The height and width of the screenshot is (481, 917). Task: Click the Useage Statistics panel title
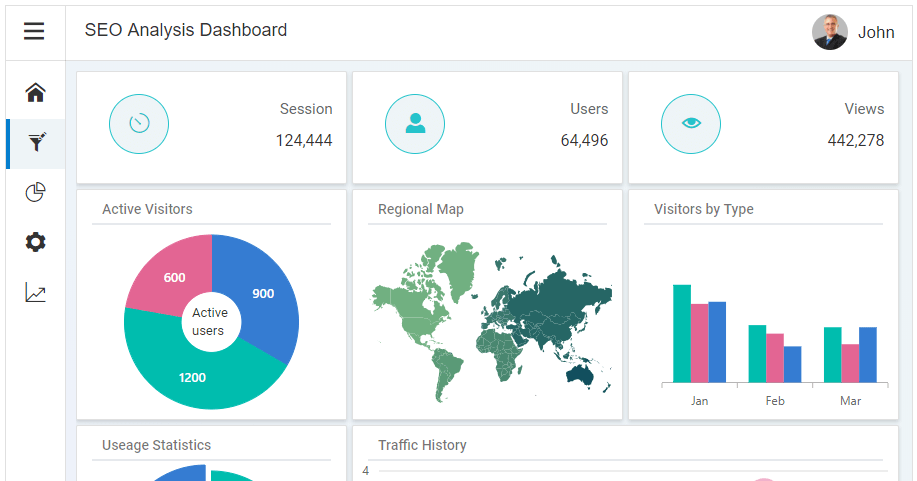tap(156, 445)
